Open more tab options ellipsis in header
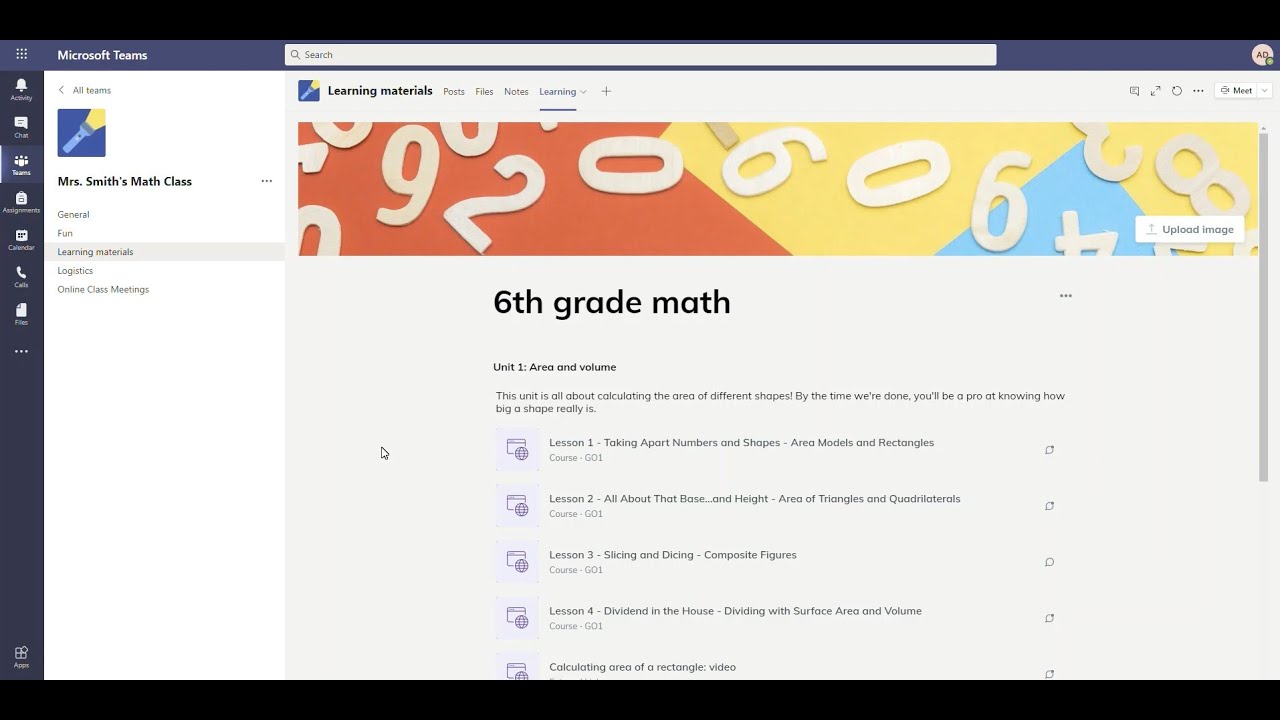 point(1198,91)
